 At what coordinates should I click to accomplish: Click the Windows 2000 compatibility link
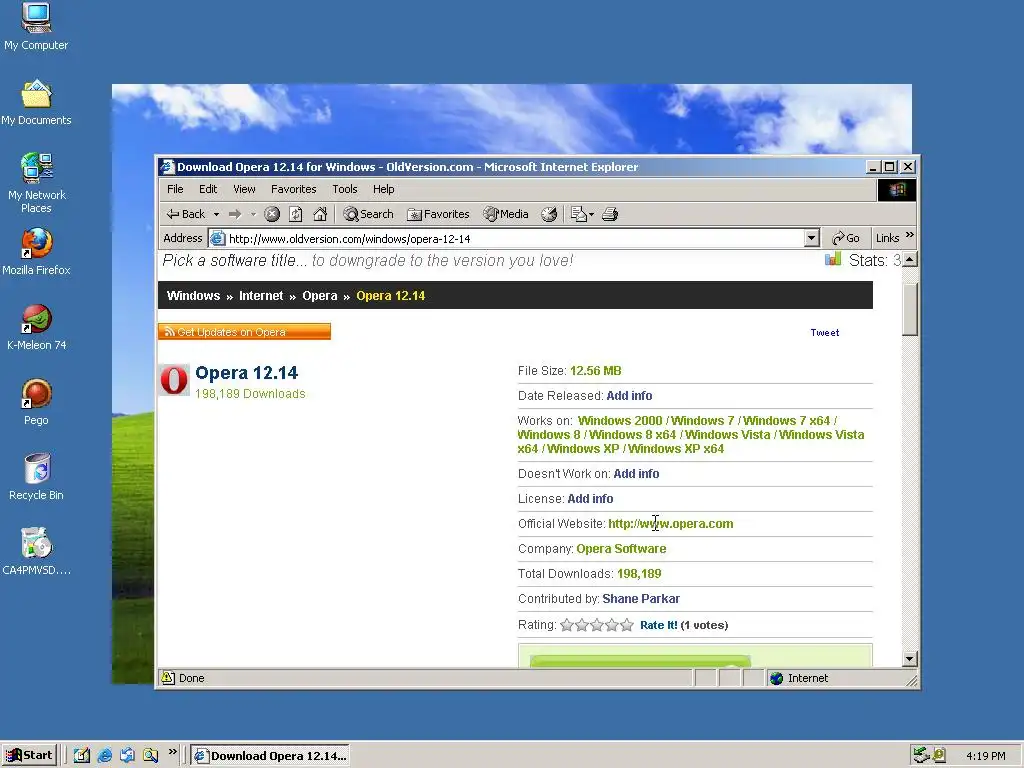point(620,421)
